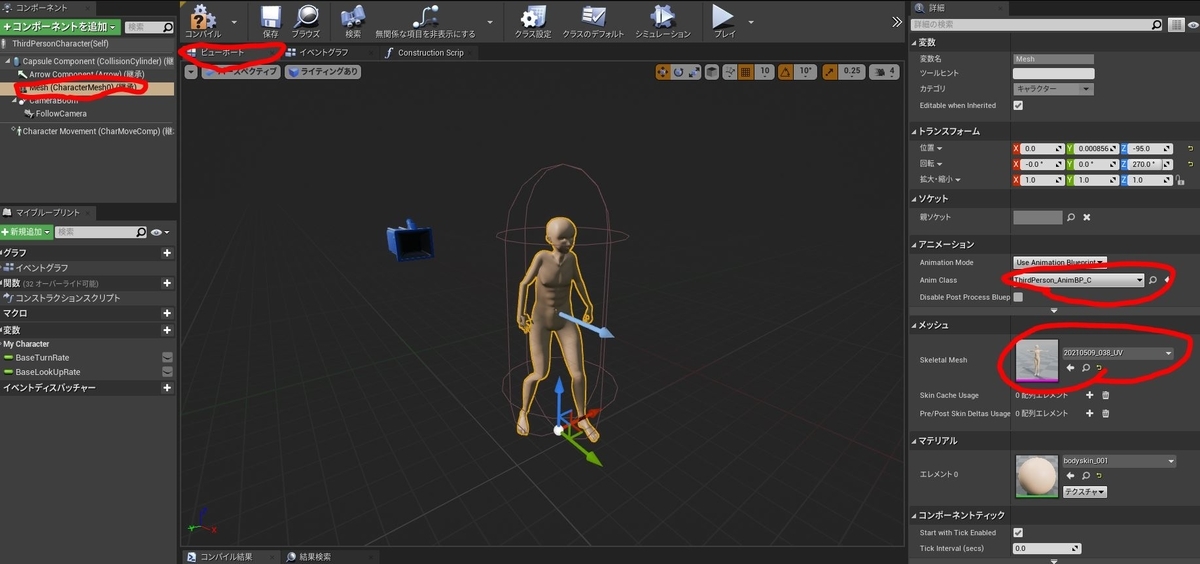Toggle Editable when Inherited checkbox
Screen dimensions: 1200x564
(1018, 105)
